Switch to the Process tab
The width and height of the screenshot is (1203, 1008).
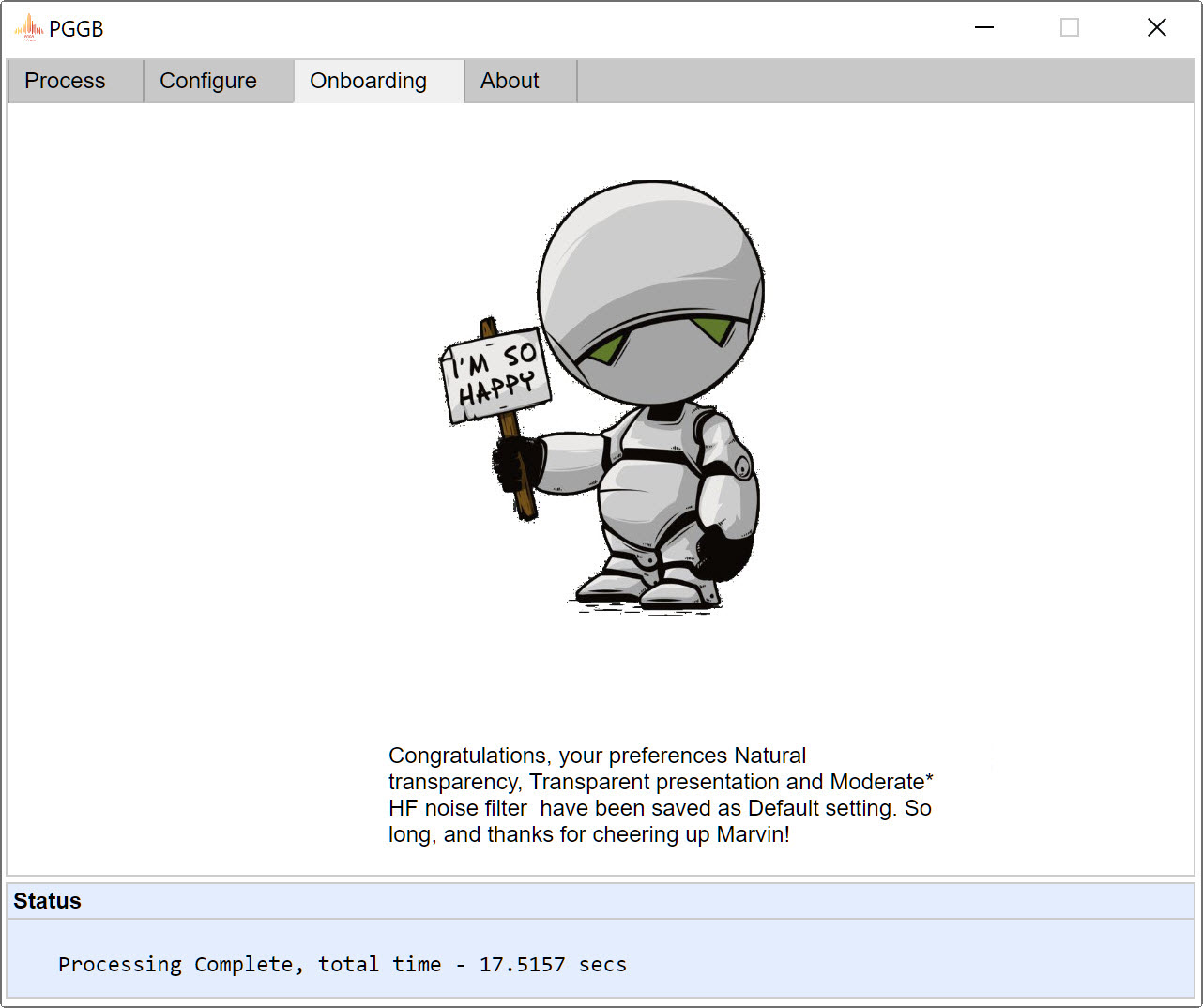(75, 81)
